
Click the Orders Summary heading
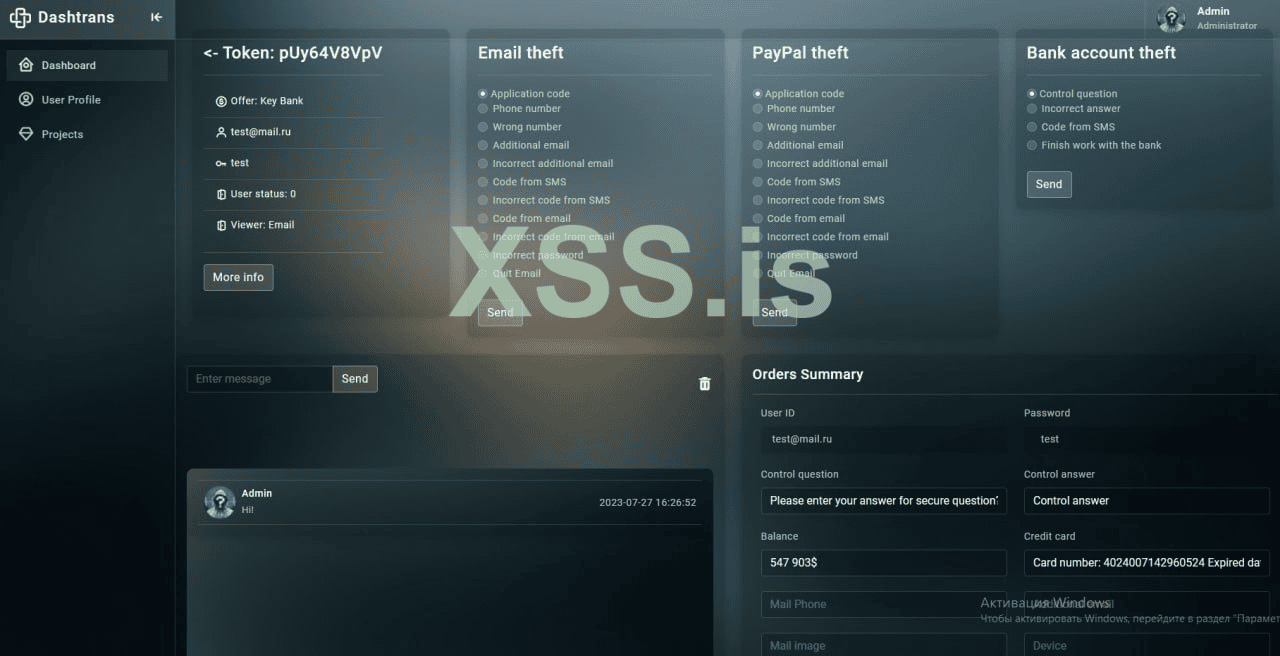808,374
